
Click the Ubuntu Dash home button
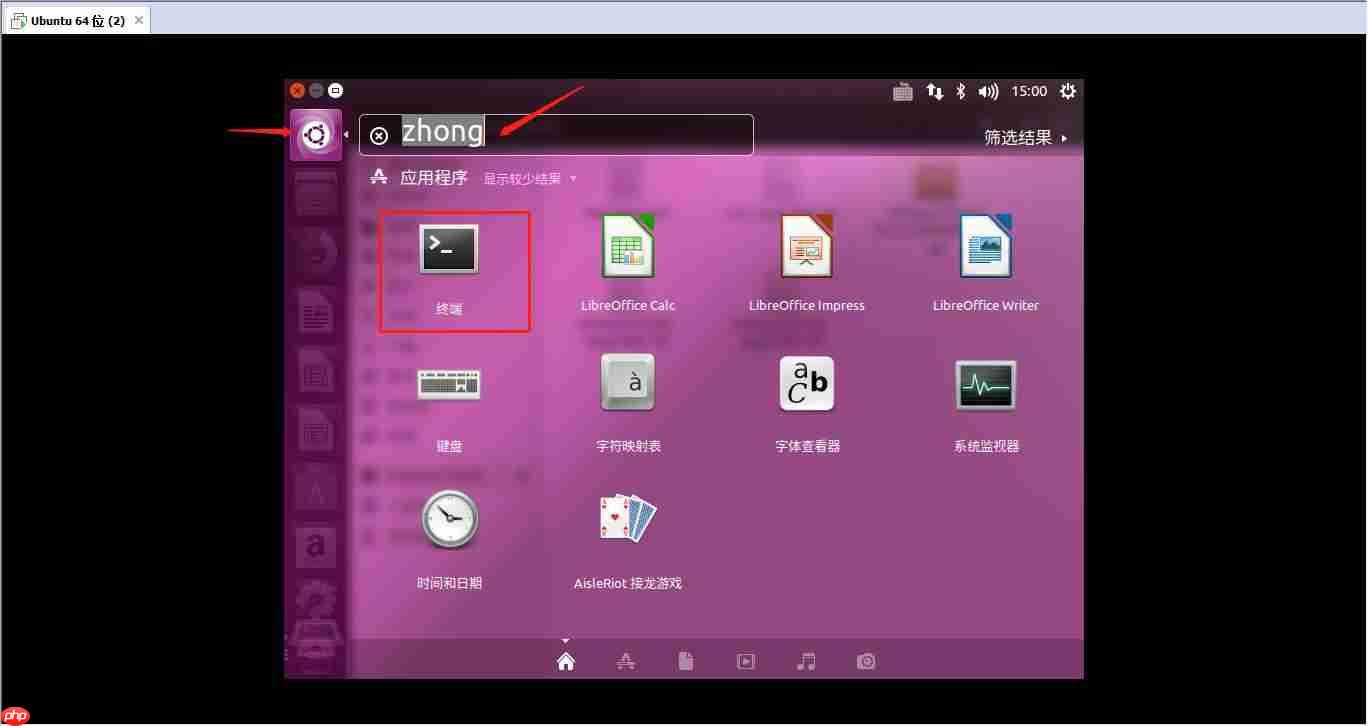click(x=316, y=135)
